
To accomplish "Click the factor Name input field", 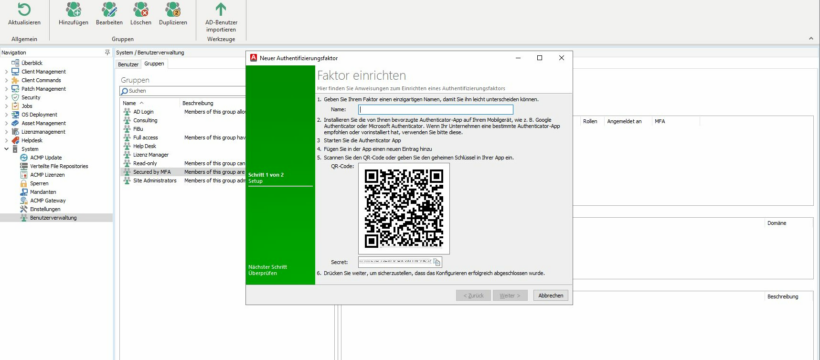I will (436, 109).
